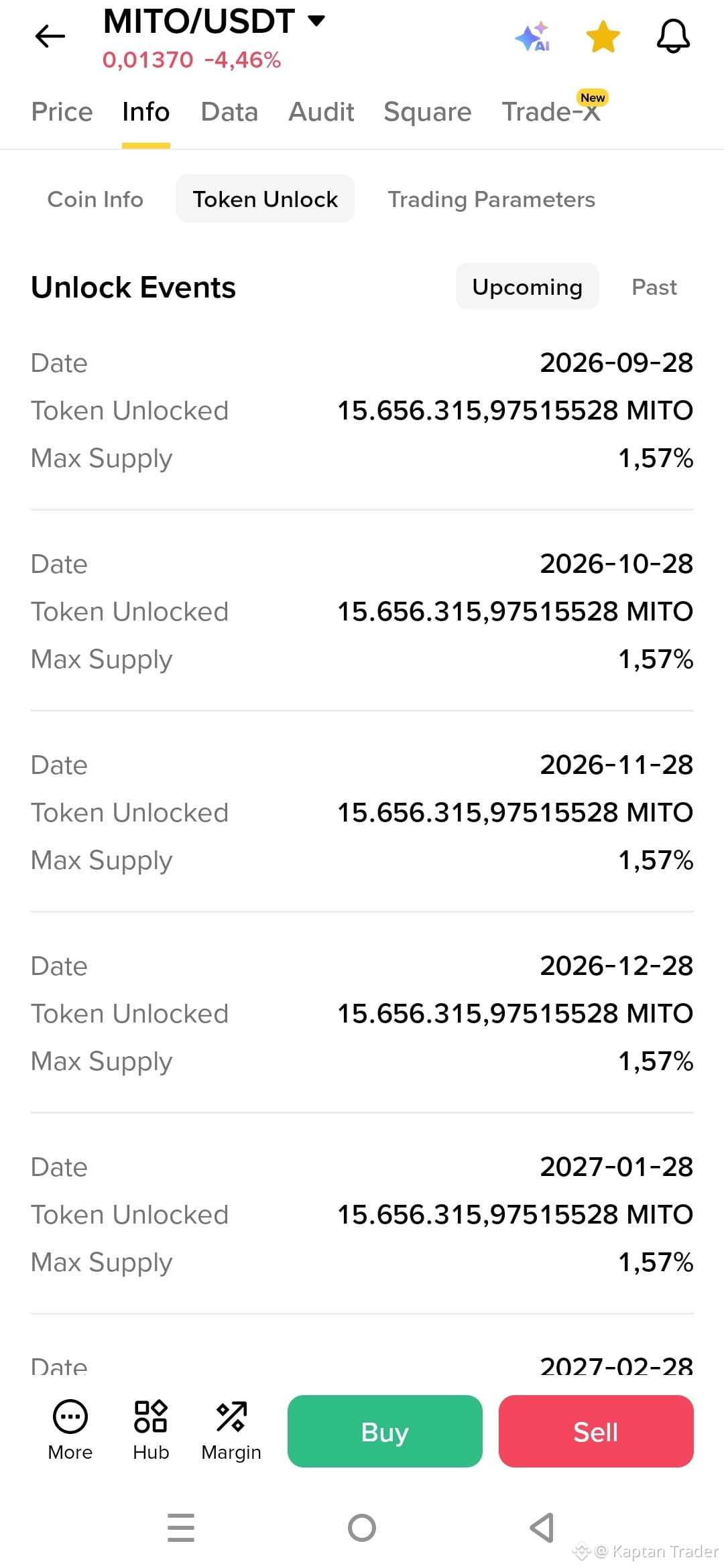Switch to the Data tab

[229, 112]
